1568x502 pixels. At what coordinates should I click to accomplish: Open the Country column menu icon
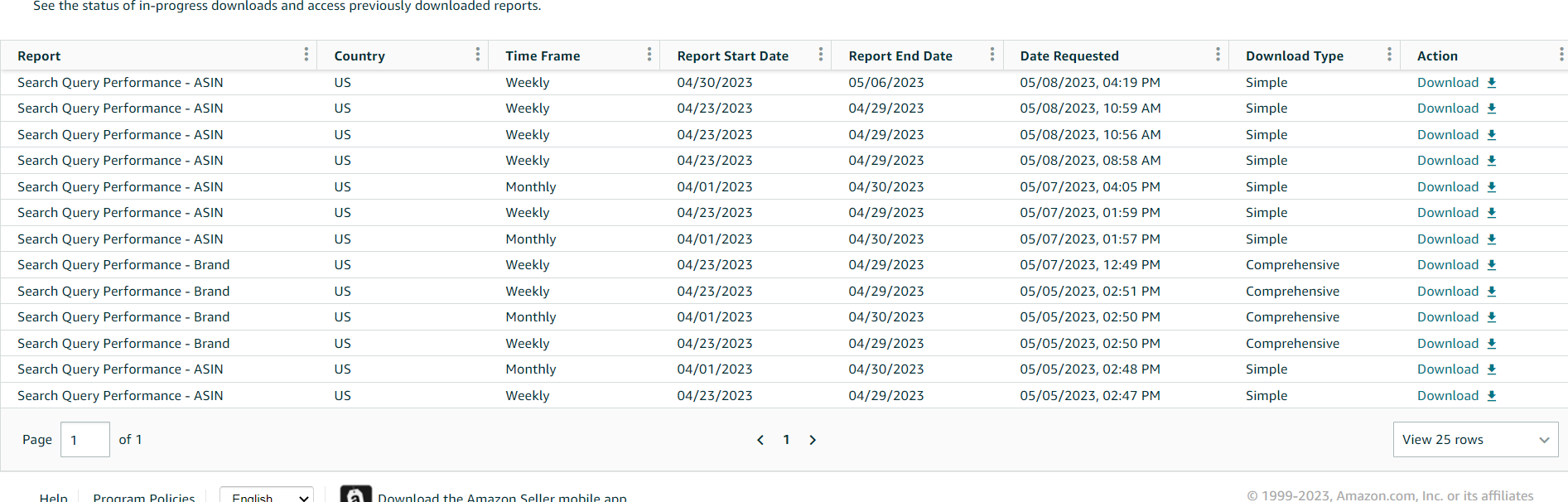478,55
